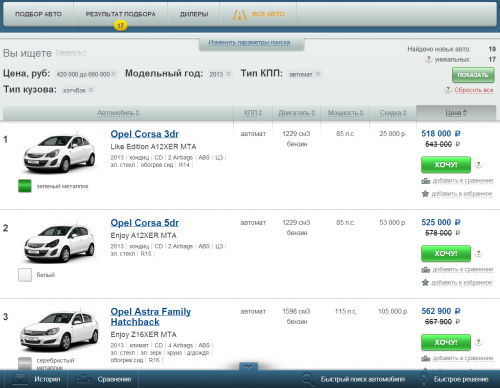Expand the bottom panel chevron handle
Image resolution: width=500 pixels, height=388 pixels.
[248, 366]
